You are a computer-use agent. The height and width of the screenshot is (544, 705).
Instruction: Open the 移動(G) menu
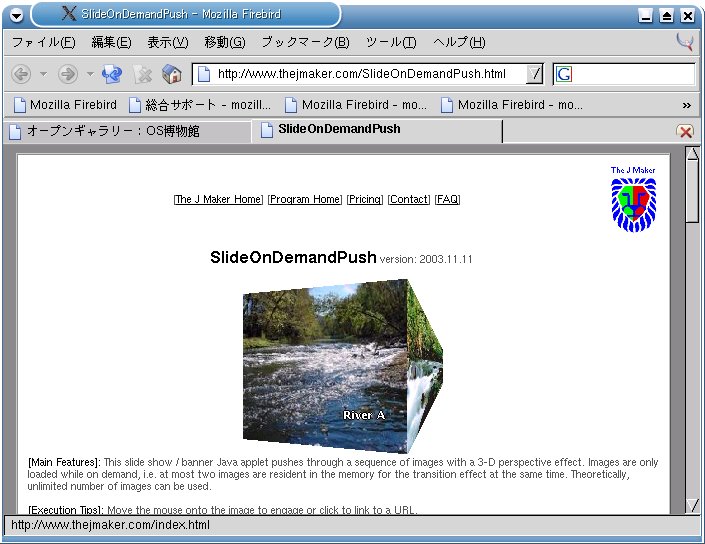225,42
